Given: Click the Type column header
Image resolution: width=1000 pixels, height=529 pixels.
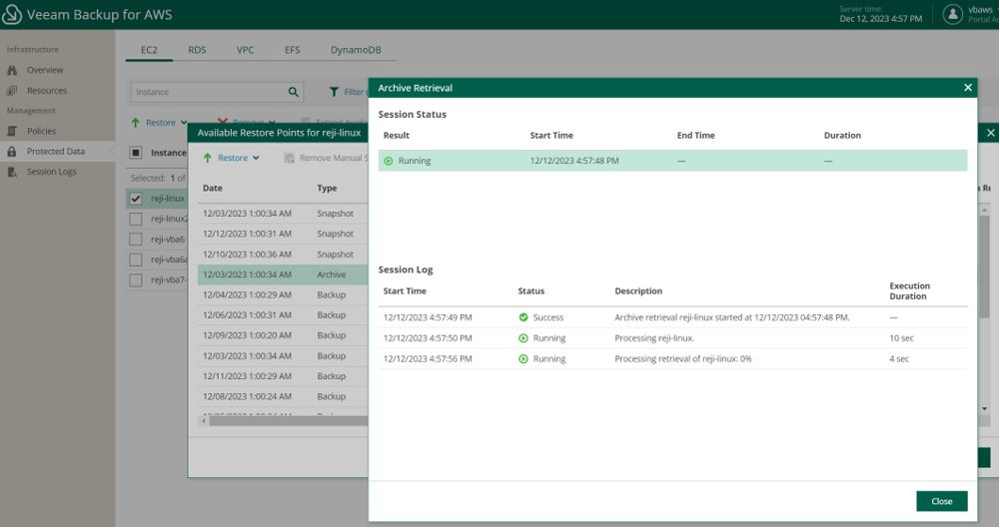Looking at the screenshot, I should [327, 188].
